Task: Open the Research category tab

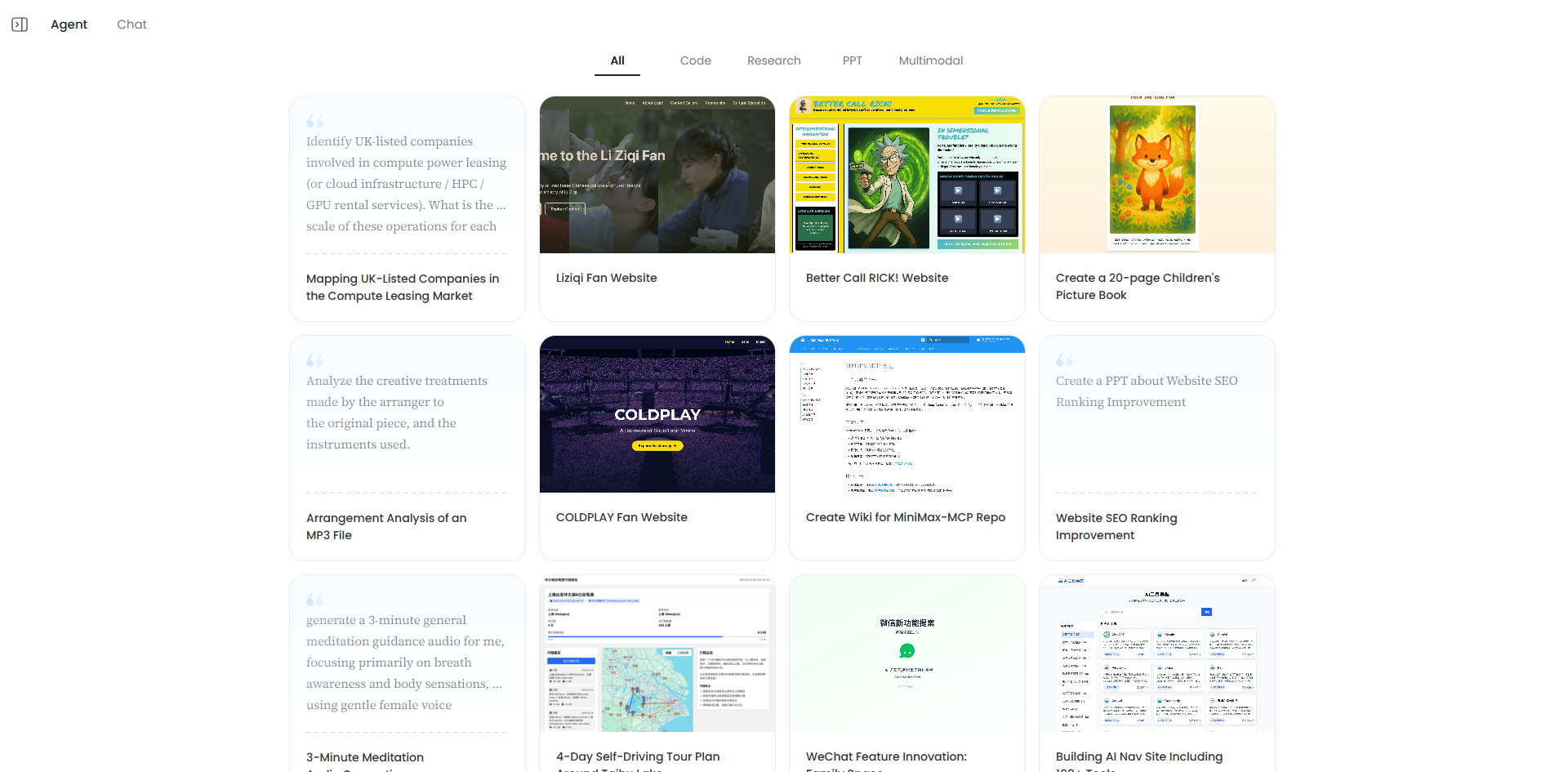Action: [774, 60]
